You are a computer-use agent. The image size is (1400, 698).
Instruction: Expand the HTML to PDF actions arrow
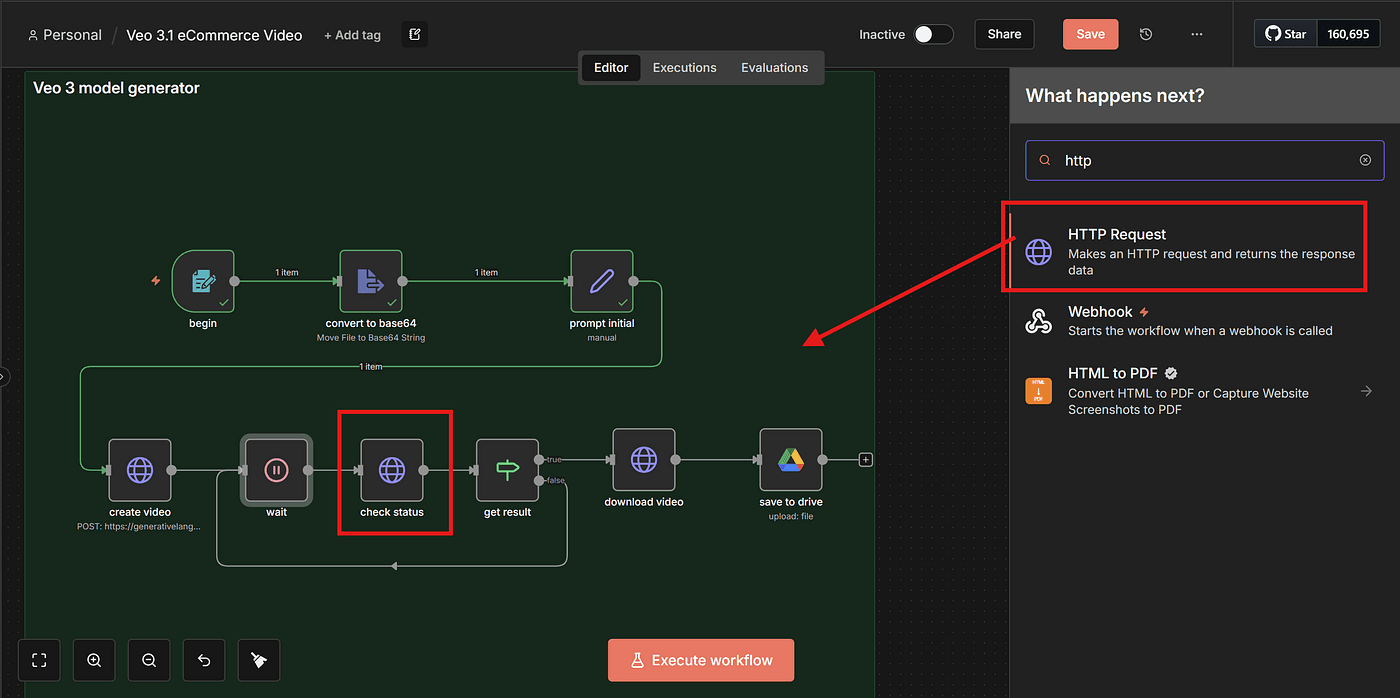click(x=1366, y=391)
